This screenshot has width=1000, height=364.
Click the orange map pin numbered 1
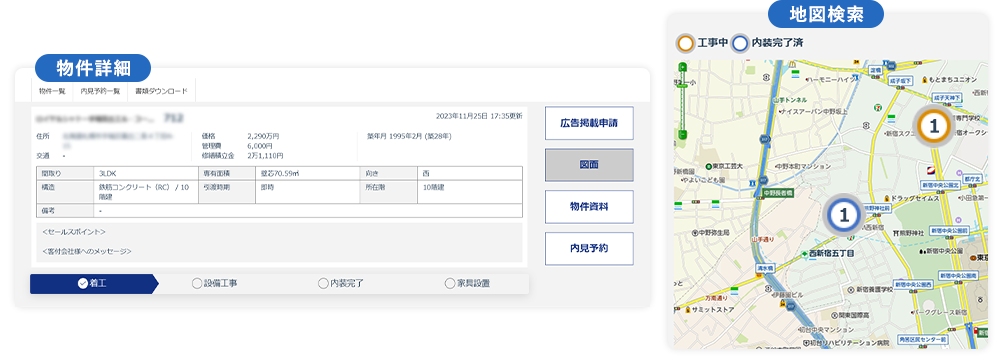pos(934,127)
